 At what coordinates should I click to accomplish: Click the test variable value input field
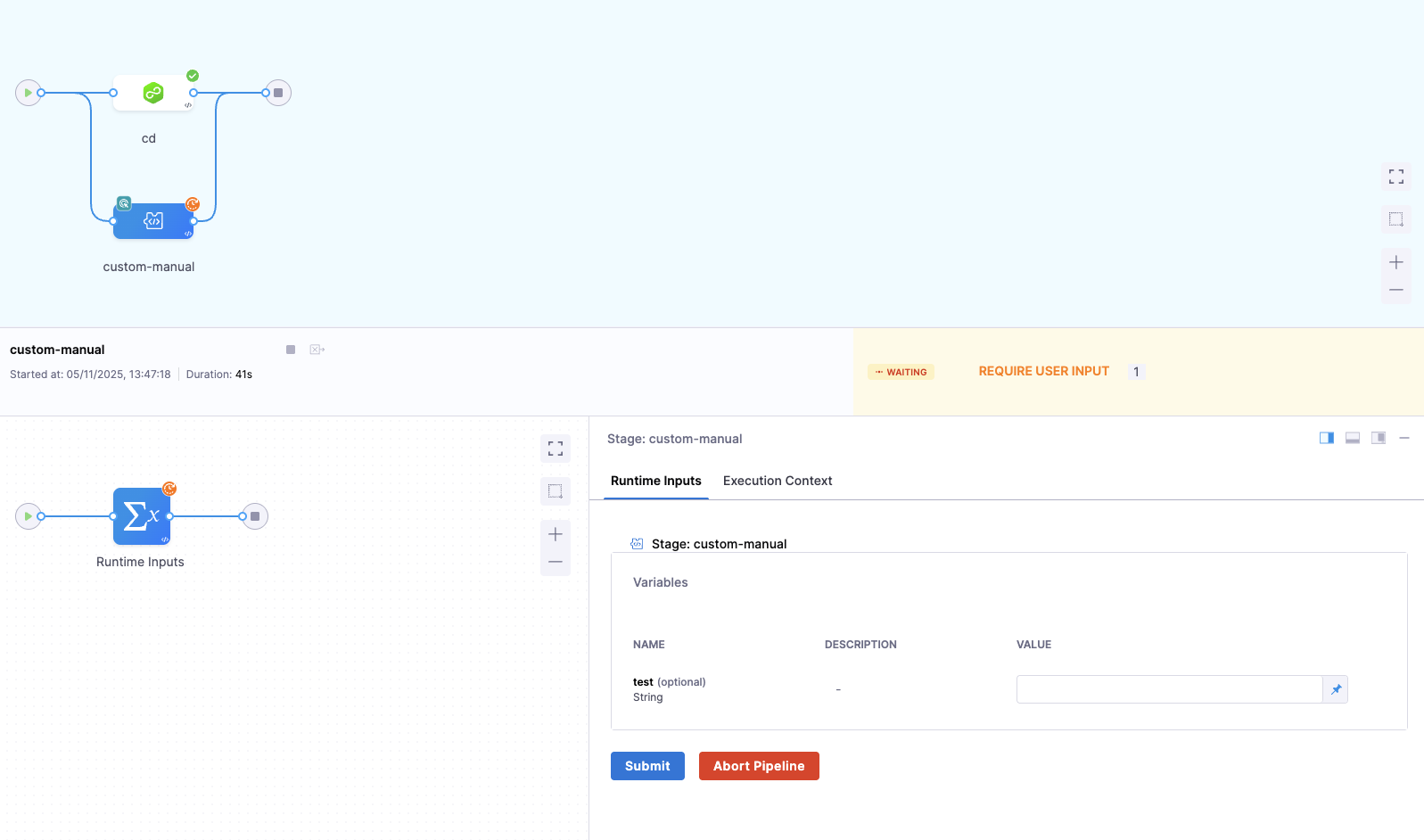coord(1168,689)
